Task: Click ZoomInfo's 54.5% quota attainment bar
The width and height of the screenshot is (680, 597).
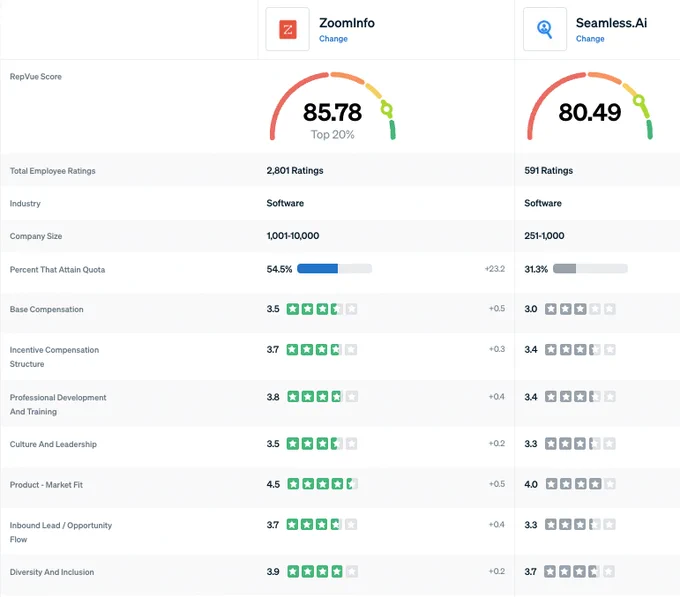Action: (334, 269)
